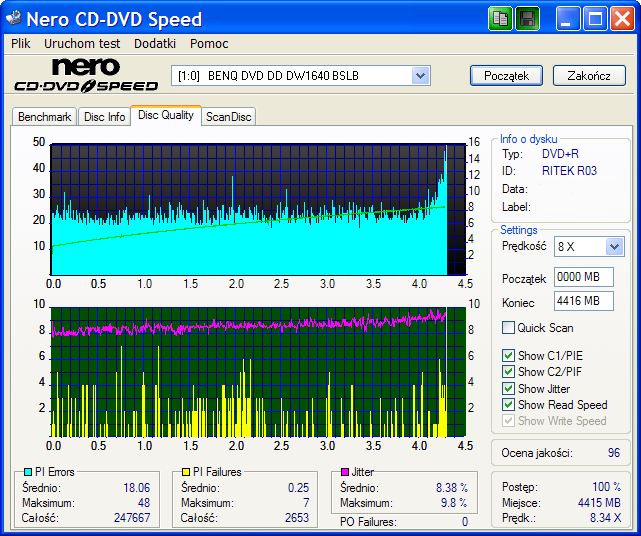
Task: Toggle the Quick Scan checkbox
Action: (x=508, y=327)
